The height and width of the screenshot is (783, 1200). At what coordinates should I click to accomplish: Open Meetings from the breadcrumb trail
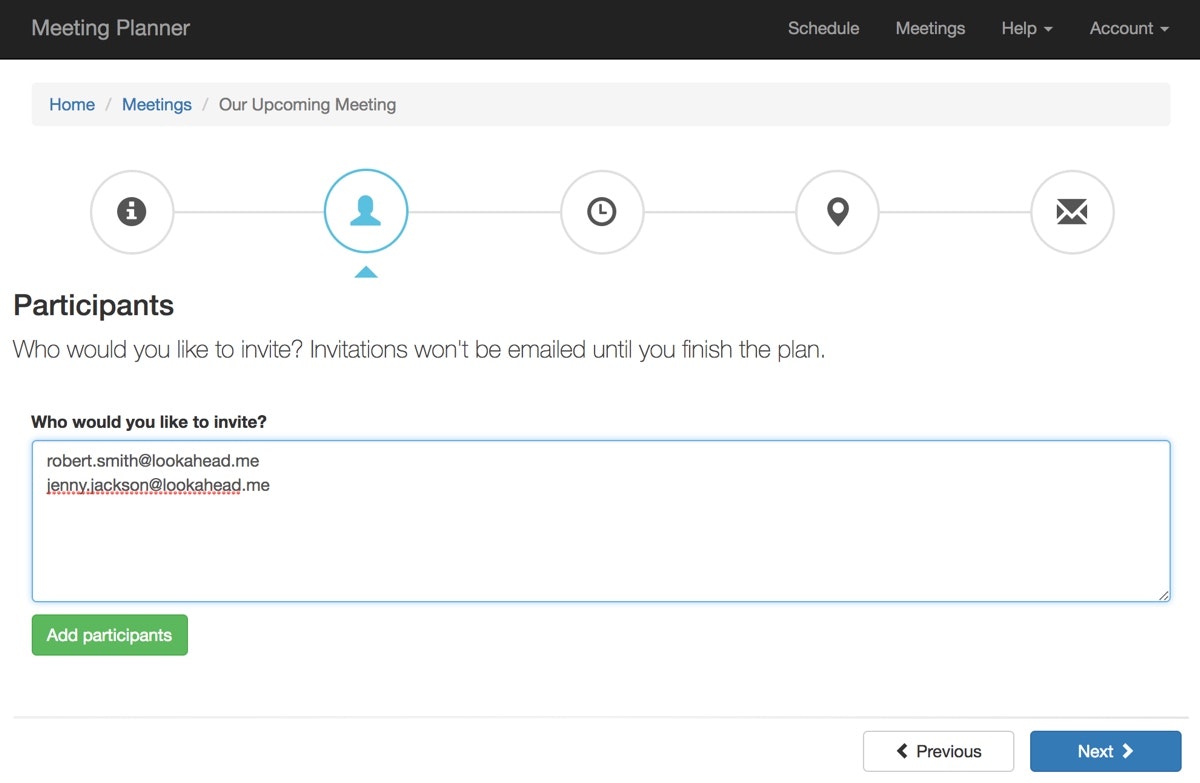156,104
